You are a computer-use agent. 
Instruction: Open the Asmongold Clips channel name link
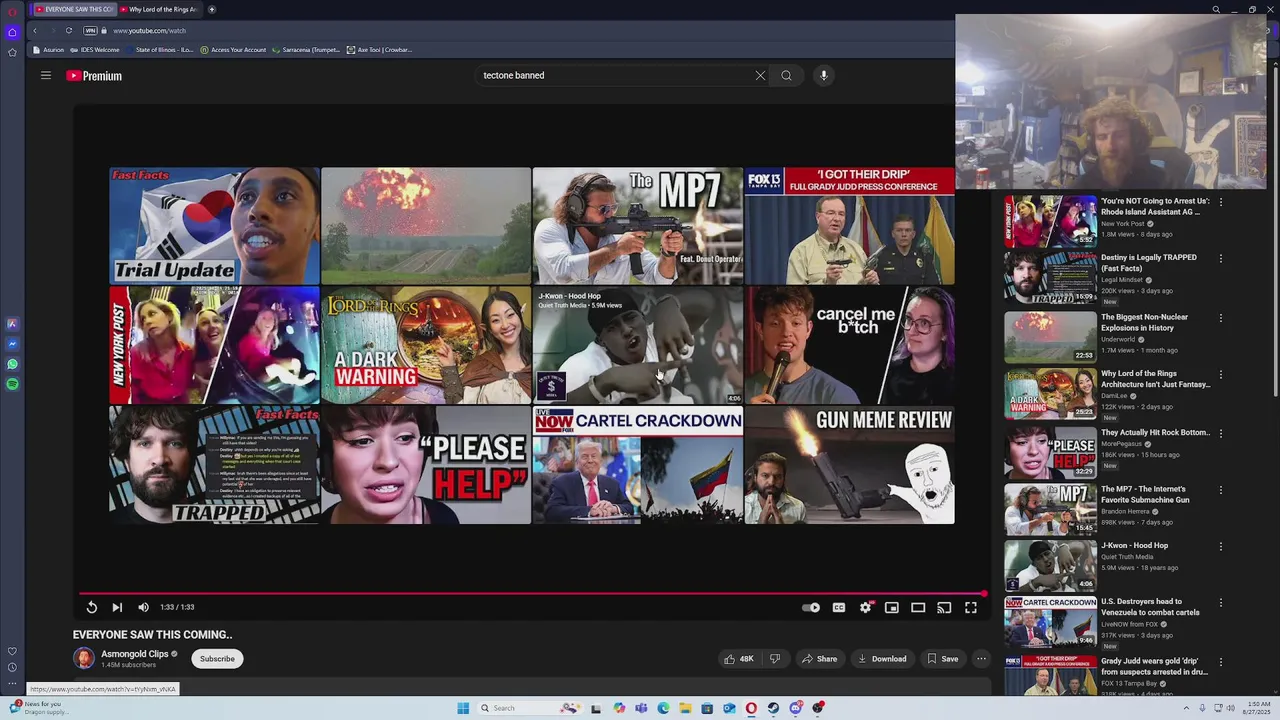[x=135, y=654]
